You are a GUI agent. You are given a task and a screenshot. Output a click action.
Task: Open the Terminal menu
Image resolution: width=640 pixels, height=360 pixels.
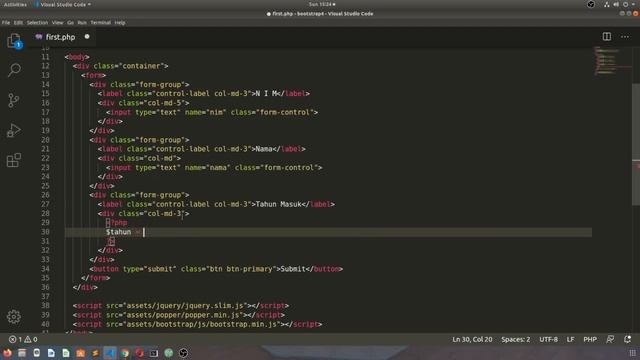click(100, 22)
